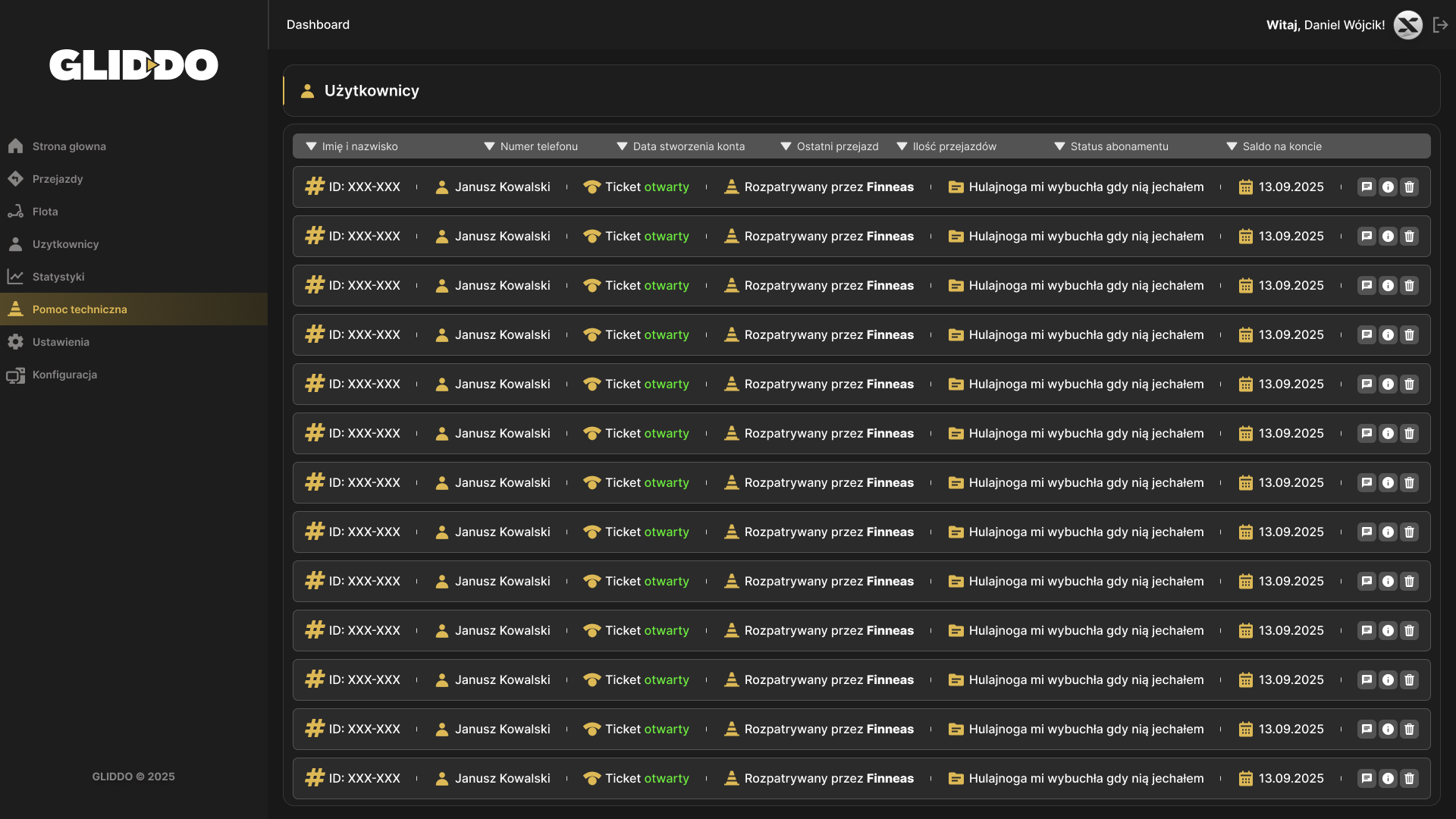Click the logout icon beside the user avatar
Screen dimensions: 1456x819
pos(1440,25)
